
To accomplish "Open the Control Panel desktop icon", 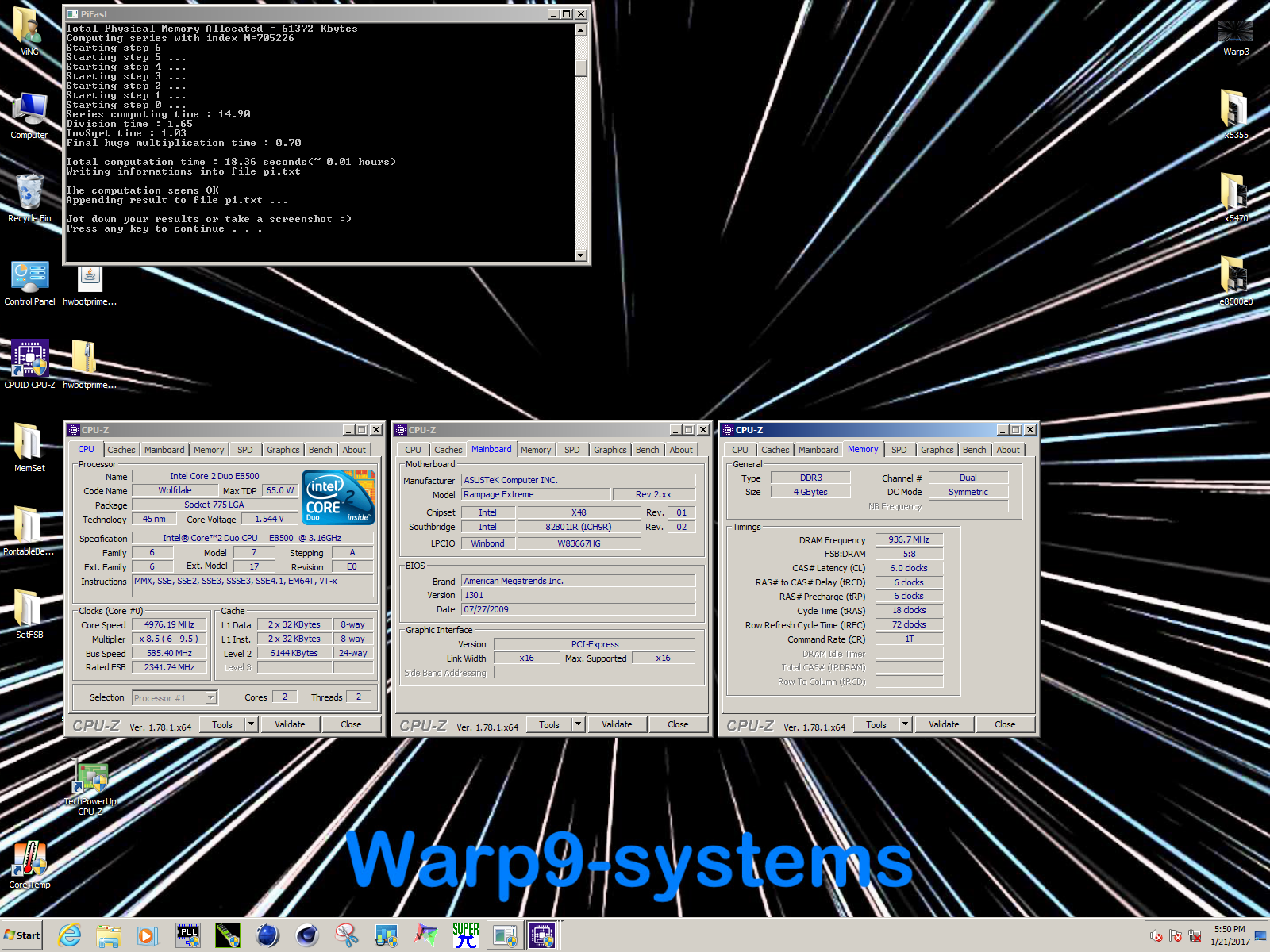I will [x=29, y=282].
